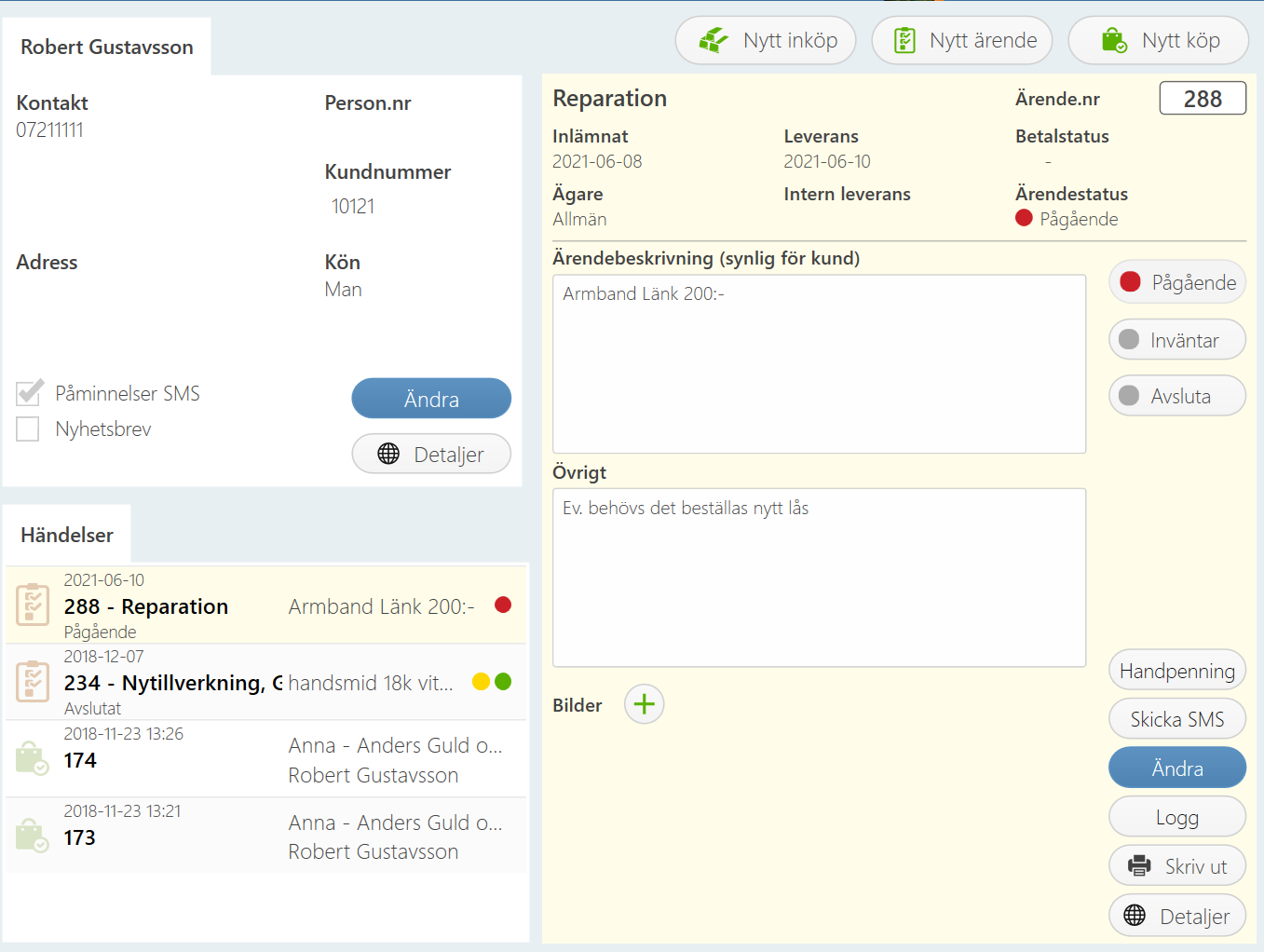
Task: Click the customer number 10121
Action: pyautogui.click(x=353, y=206)
